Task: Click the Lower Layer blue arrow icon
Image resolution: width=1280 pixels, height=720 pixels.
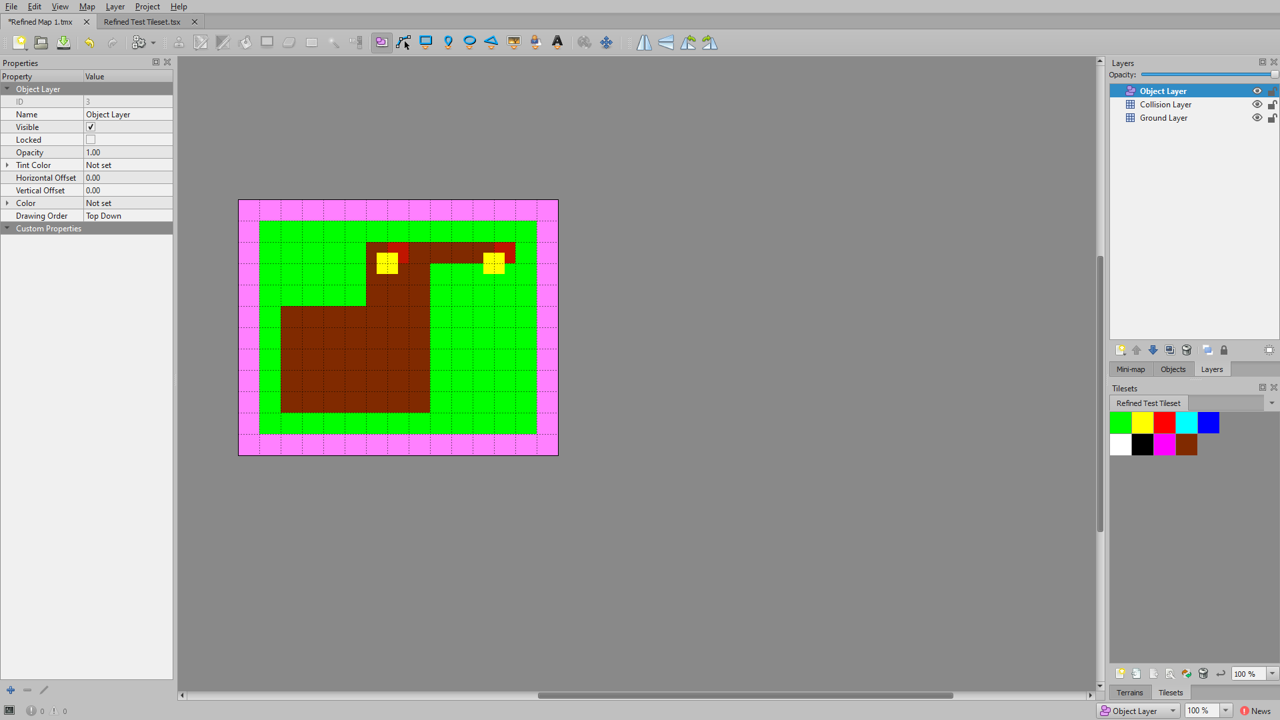Action: [1153, 349]
